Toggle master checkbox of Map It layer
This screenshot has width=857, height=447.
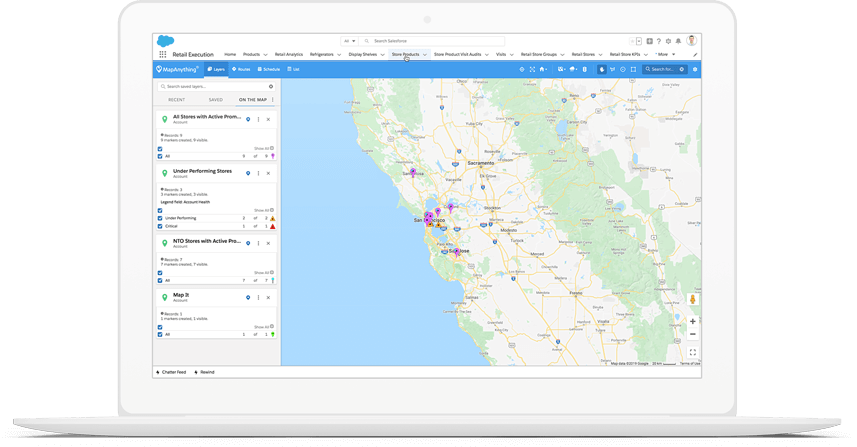click(160, 327)
